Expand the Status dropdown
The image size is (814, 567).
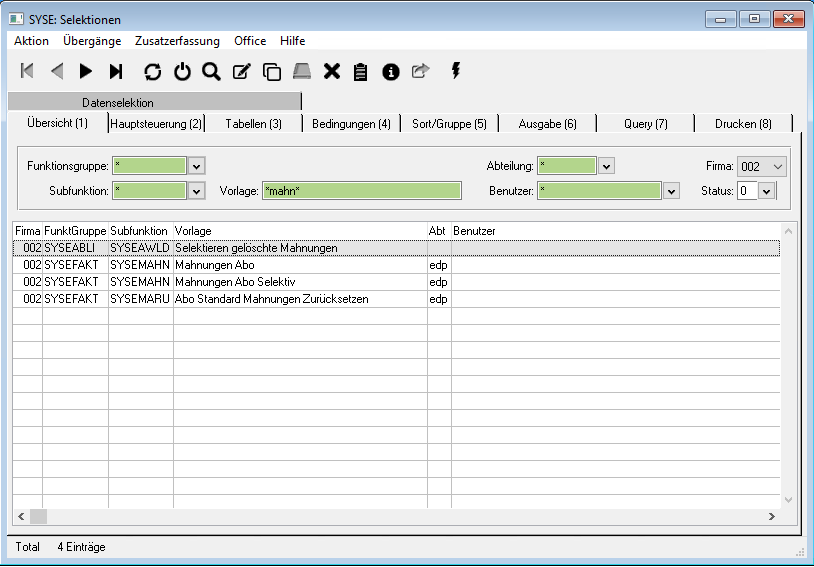766,191
